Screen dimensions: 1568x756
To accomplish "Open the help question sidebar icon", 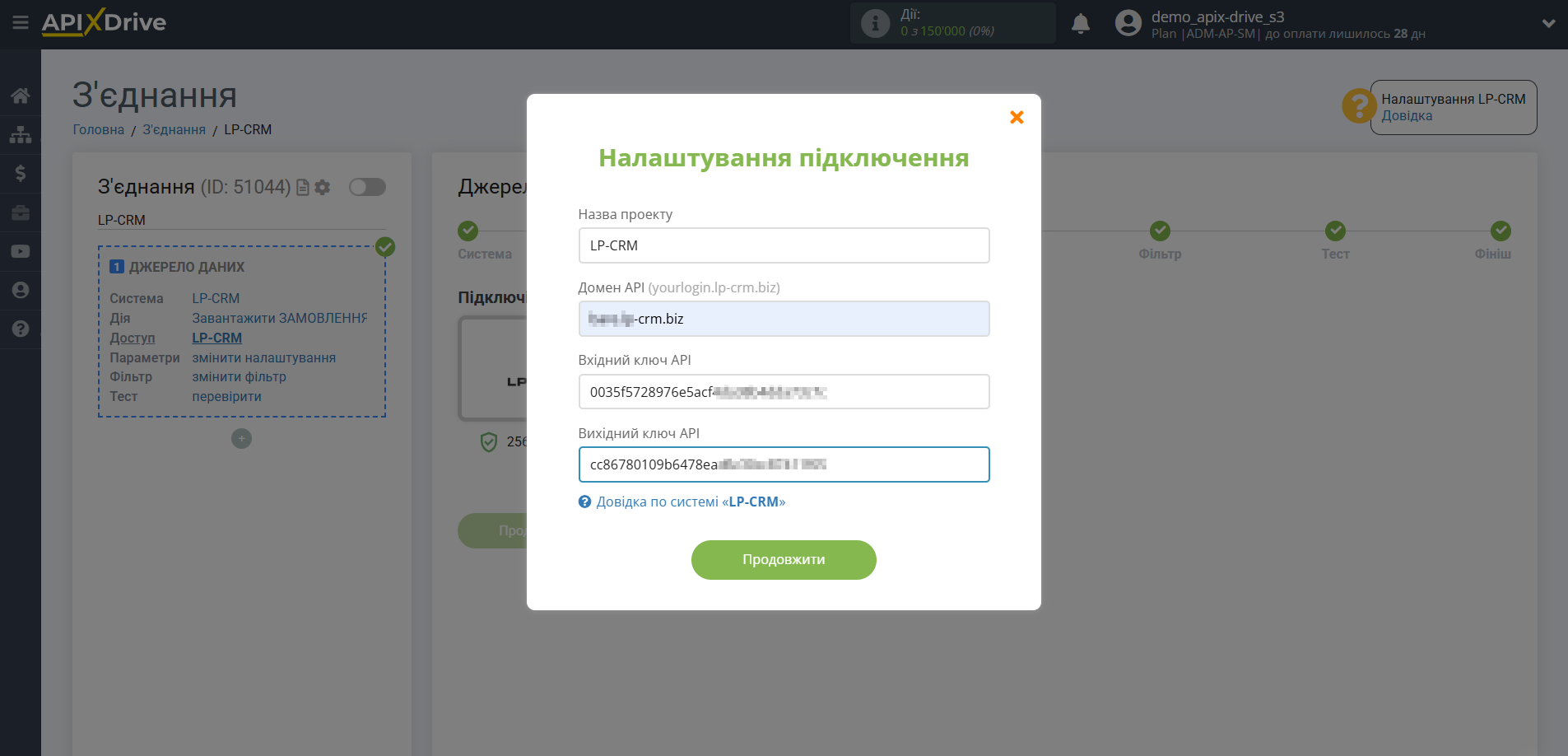I will (21, 329).
